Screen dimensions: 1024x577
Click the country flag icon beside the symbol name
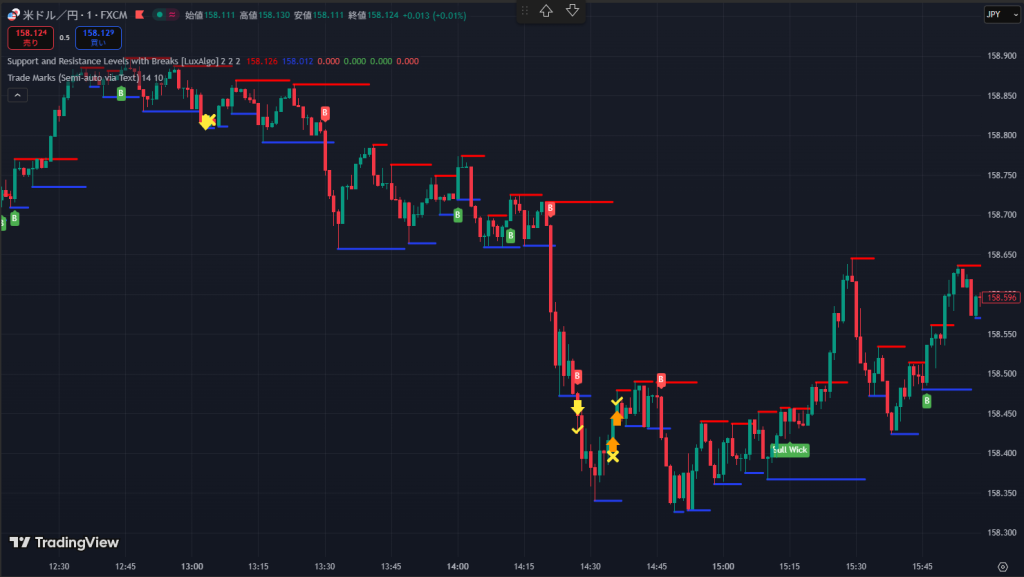(13, 15)
